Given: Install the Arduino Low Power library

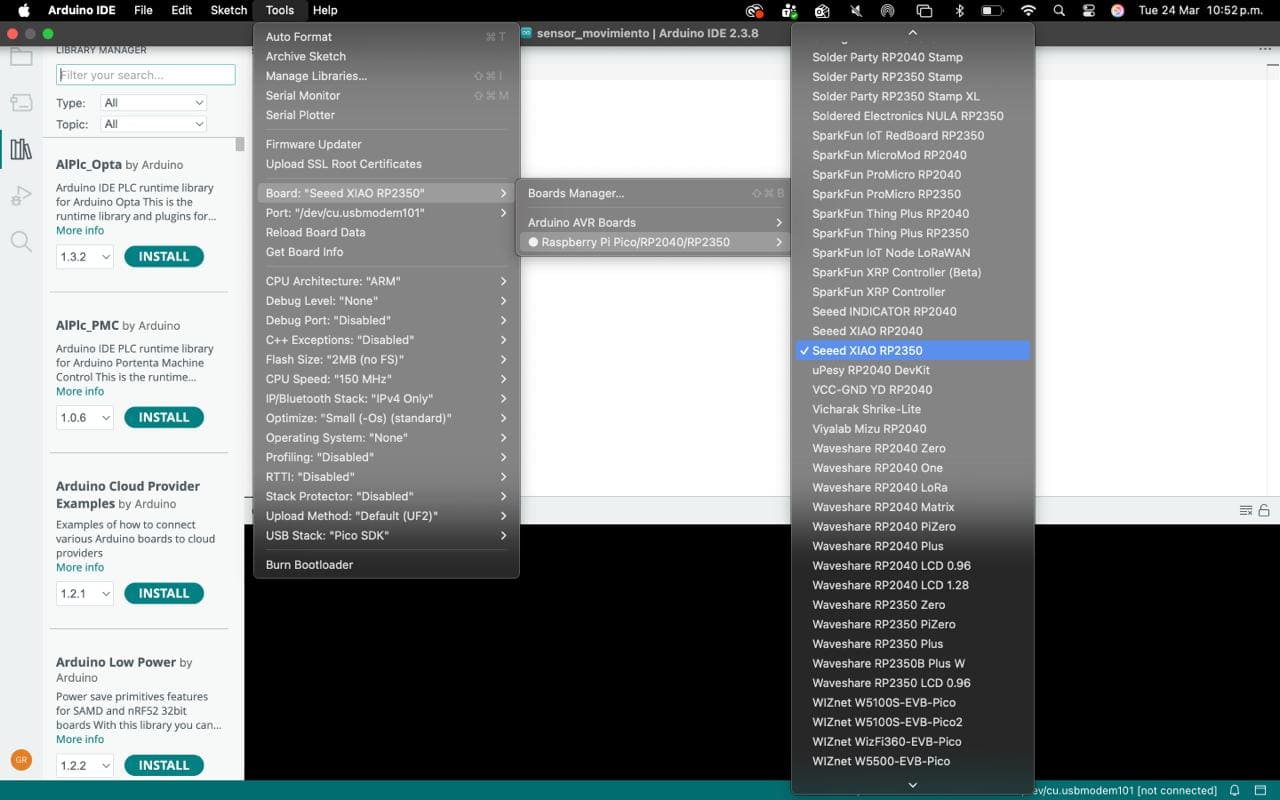Looking at the screenshot, I should 164,765.
